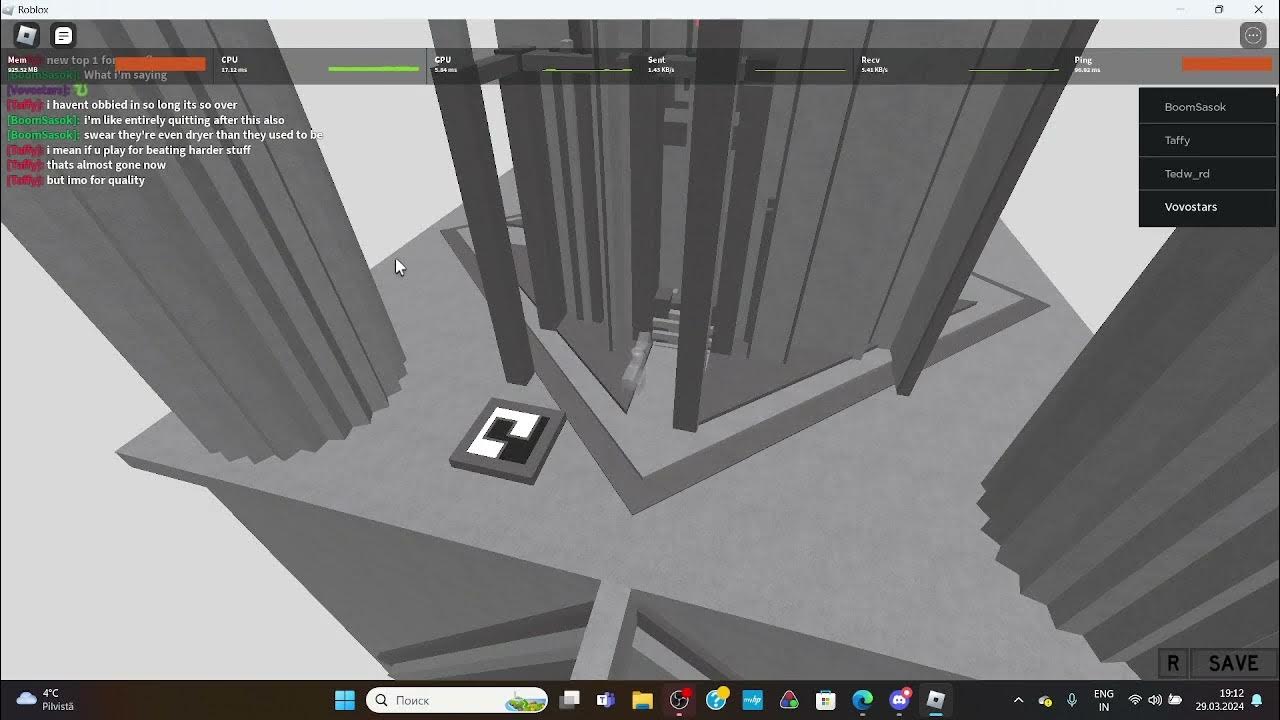Select player Taffy in leaderboard
The height and width of the screenshot is (720, 1280).
tap(1207, 140)
